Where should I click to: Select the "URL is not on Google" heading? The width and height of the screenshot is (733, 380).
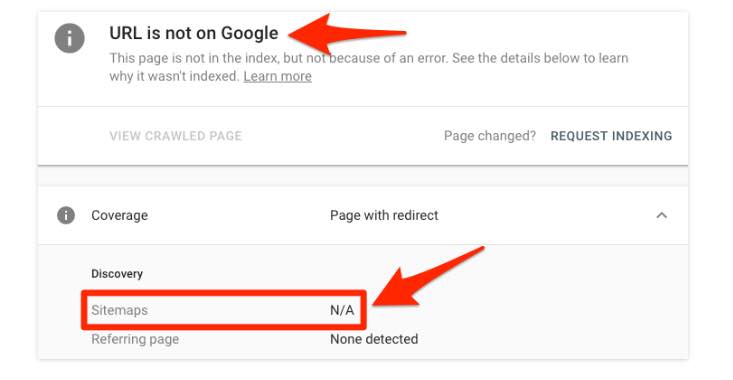tap(194, 33)
